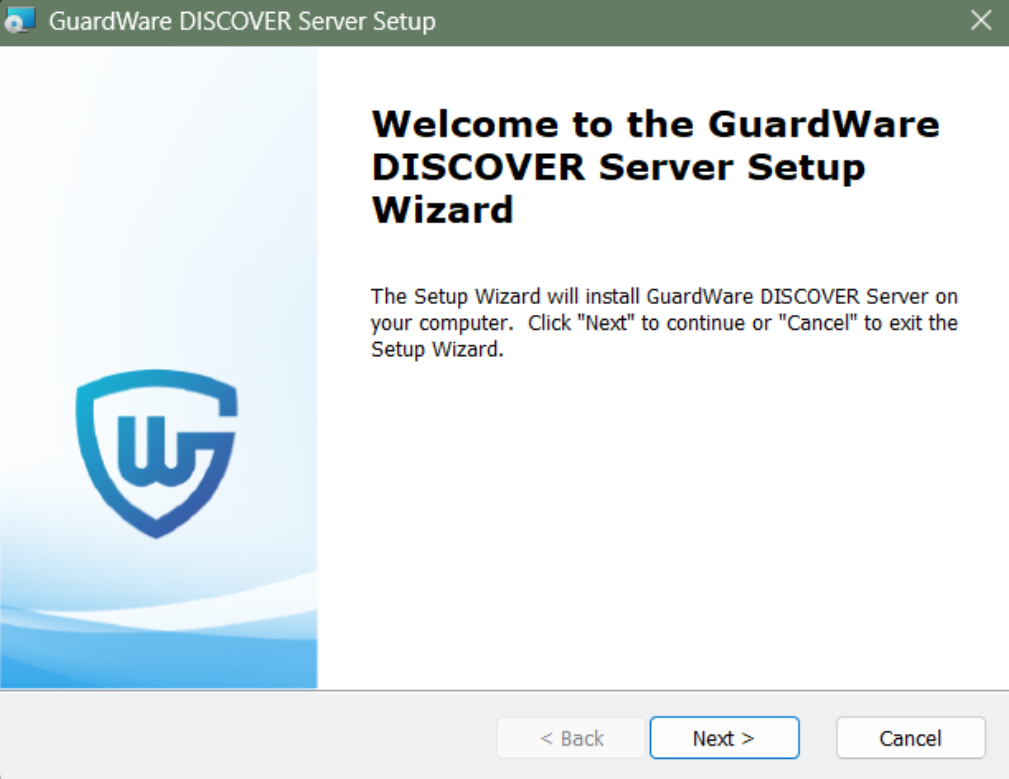The width and height of the screenshot is (1009, 779).
Task: Click the GuardWare shield logo
Action: point(157,453)
